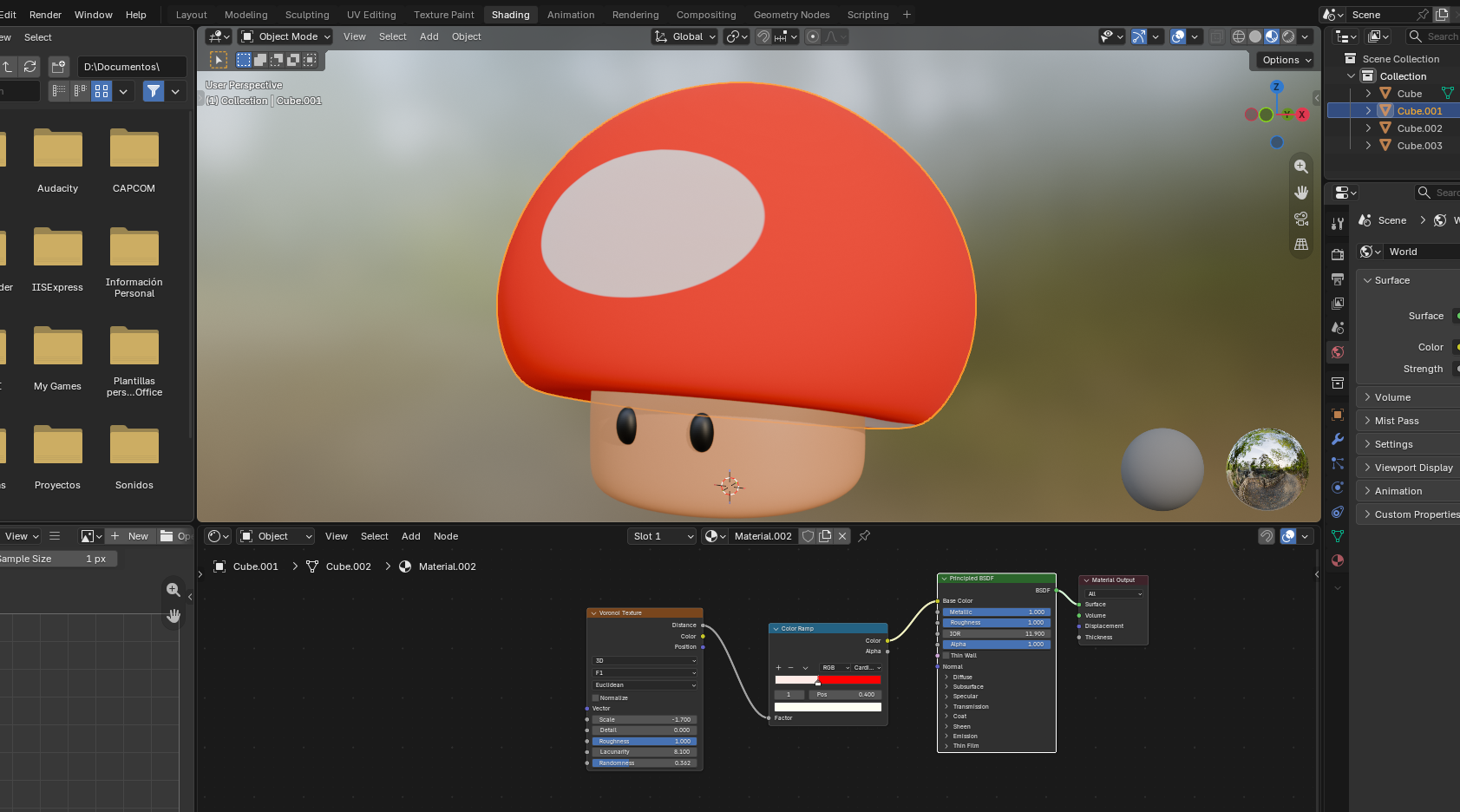
Task: Select Cube.003 in the outliner
Action: [x=1419, y=146]
